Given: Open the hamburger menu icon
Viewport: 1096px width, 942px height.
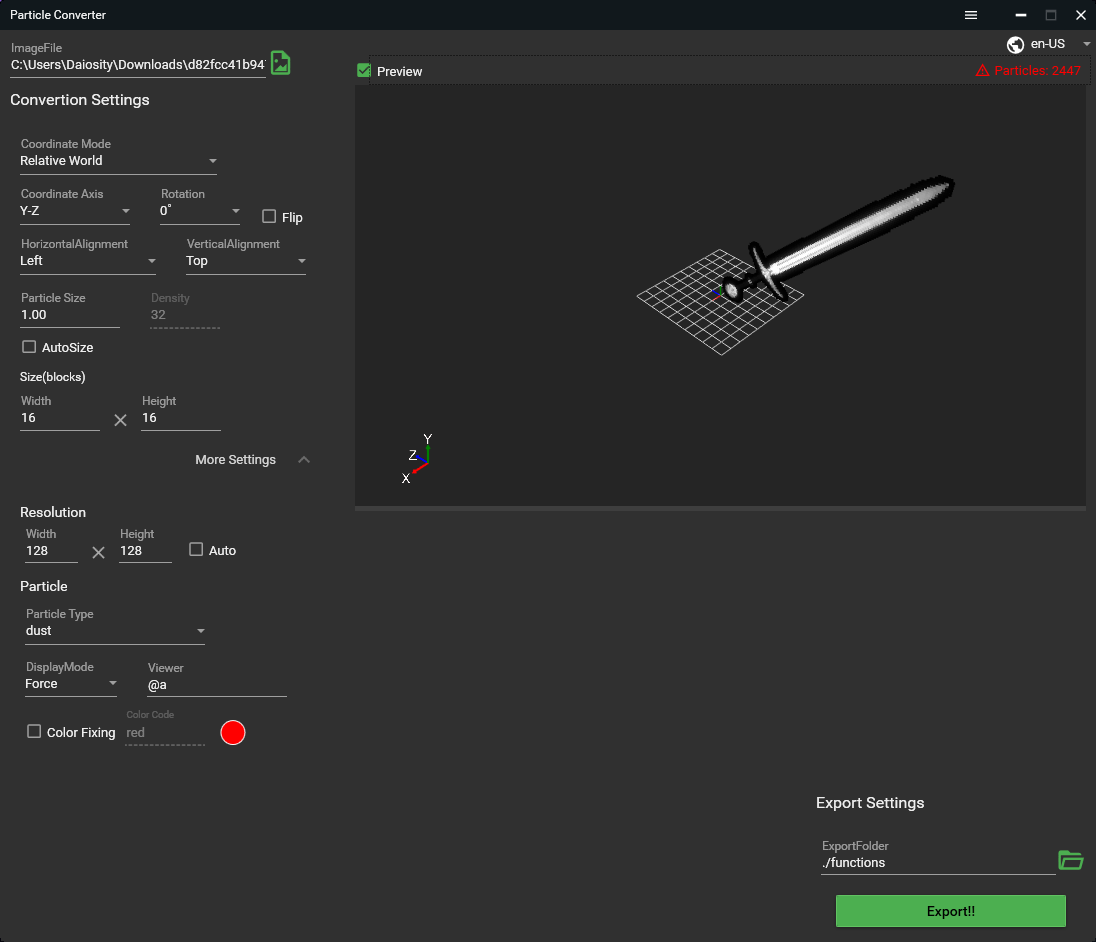Looking at the screenshot, I should 970,15.
